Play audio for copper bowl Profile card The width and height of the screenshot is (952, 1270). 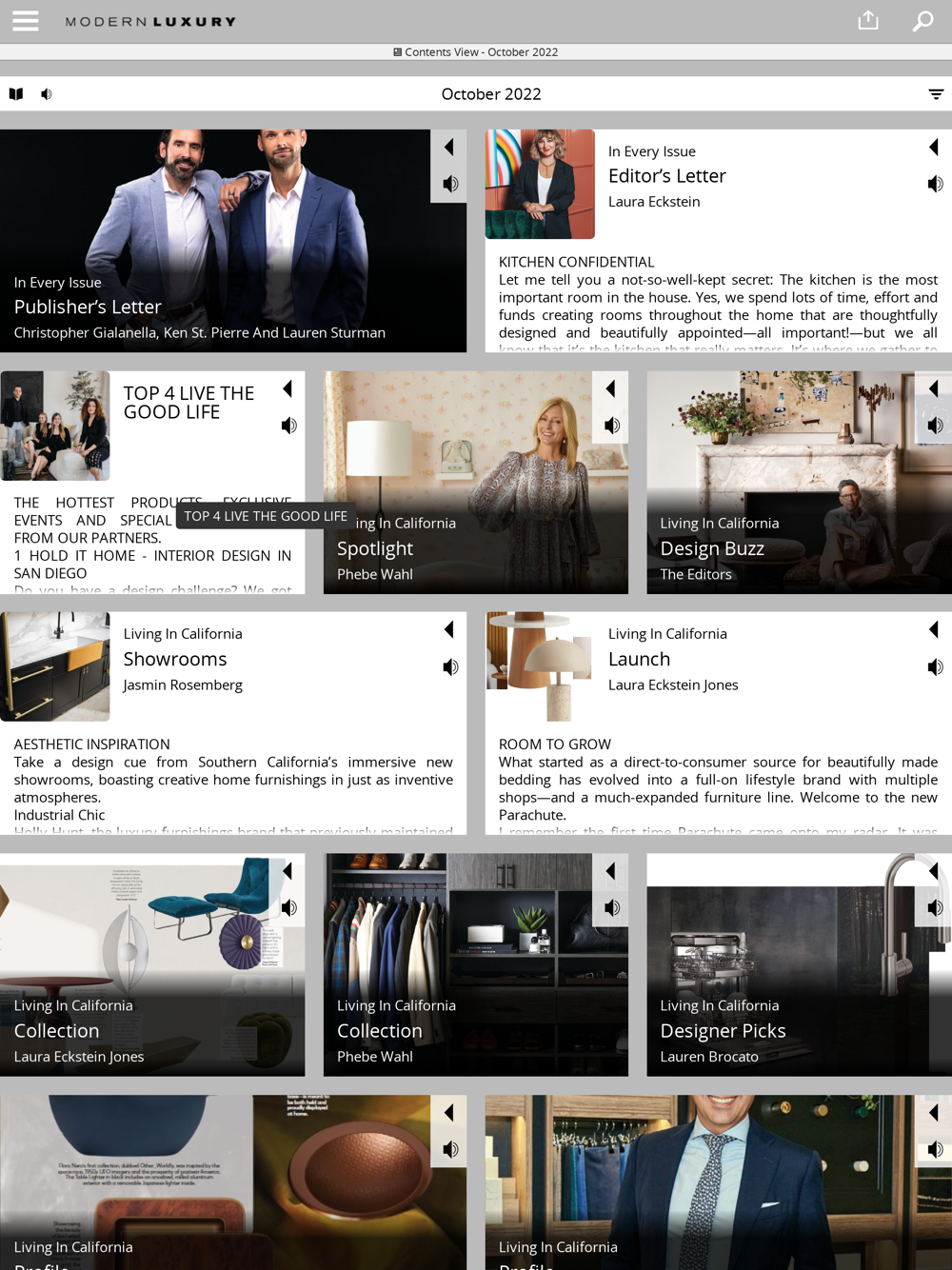point(450,1150)
